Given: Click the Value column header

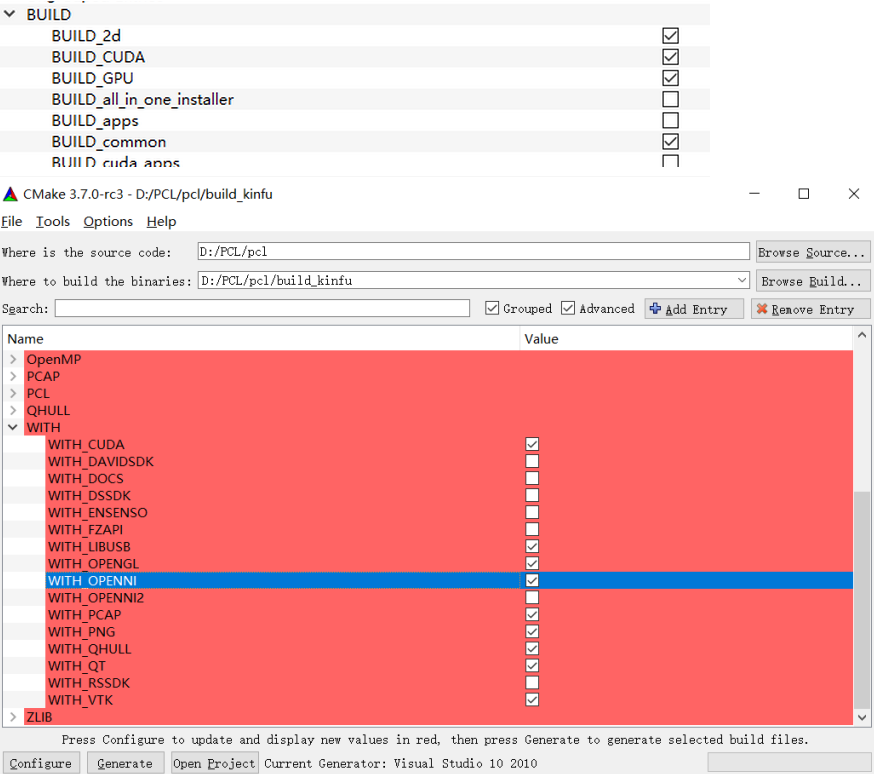Looking at the screenshot, I should pyautogui.click(x=686, y=339).
